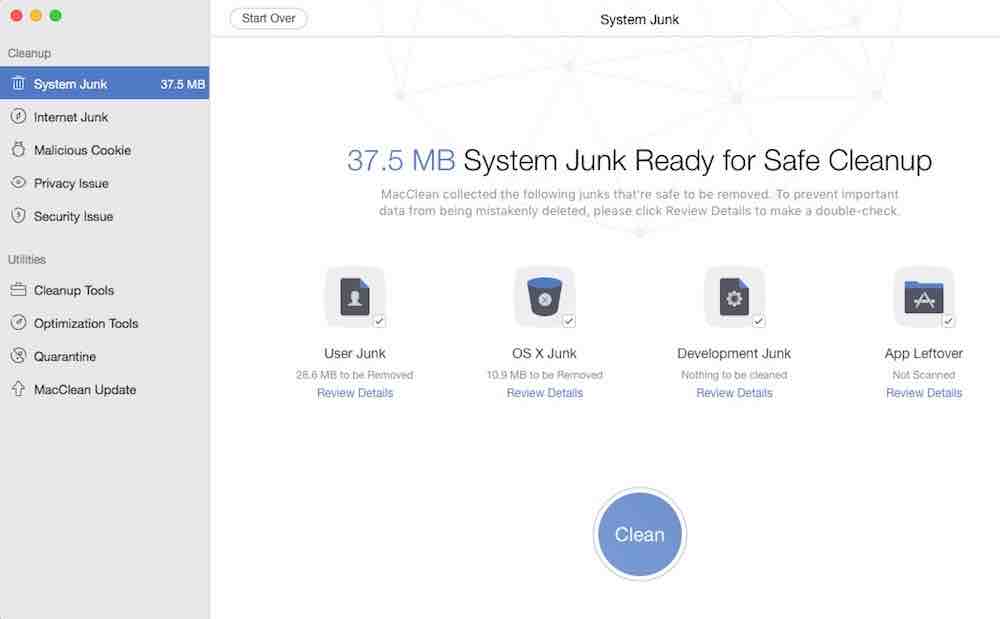Review Details for Development Junk
This screenshot has height=619, width=1000.
(734, 393)
